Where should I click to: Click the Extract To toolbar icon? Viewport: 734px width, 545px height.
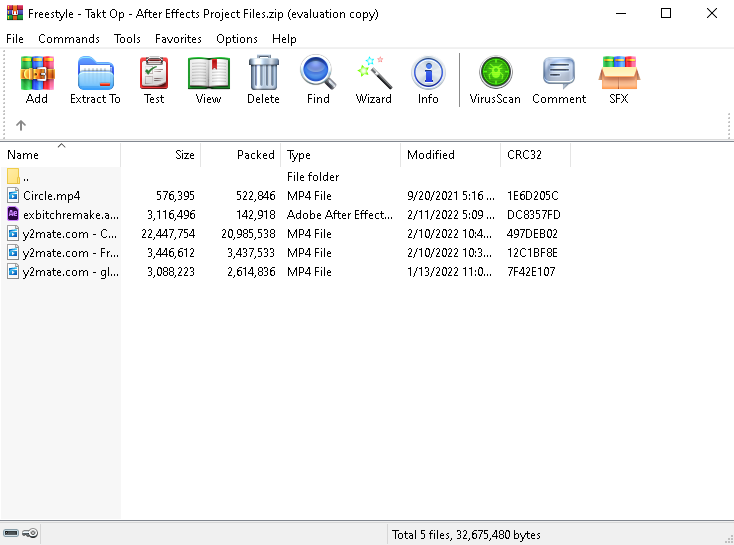pos(95,73)
